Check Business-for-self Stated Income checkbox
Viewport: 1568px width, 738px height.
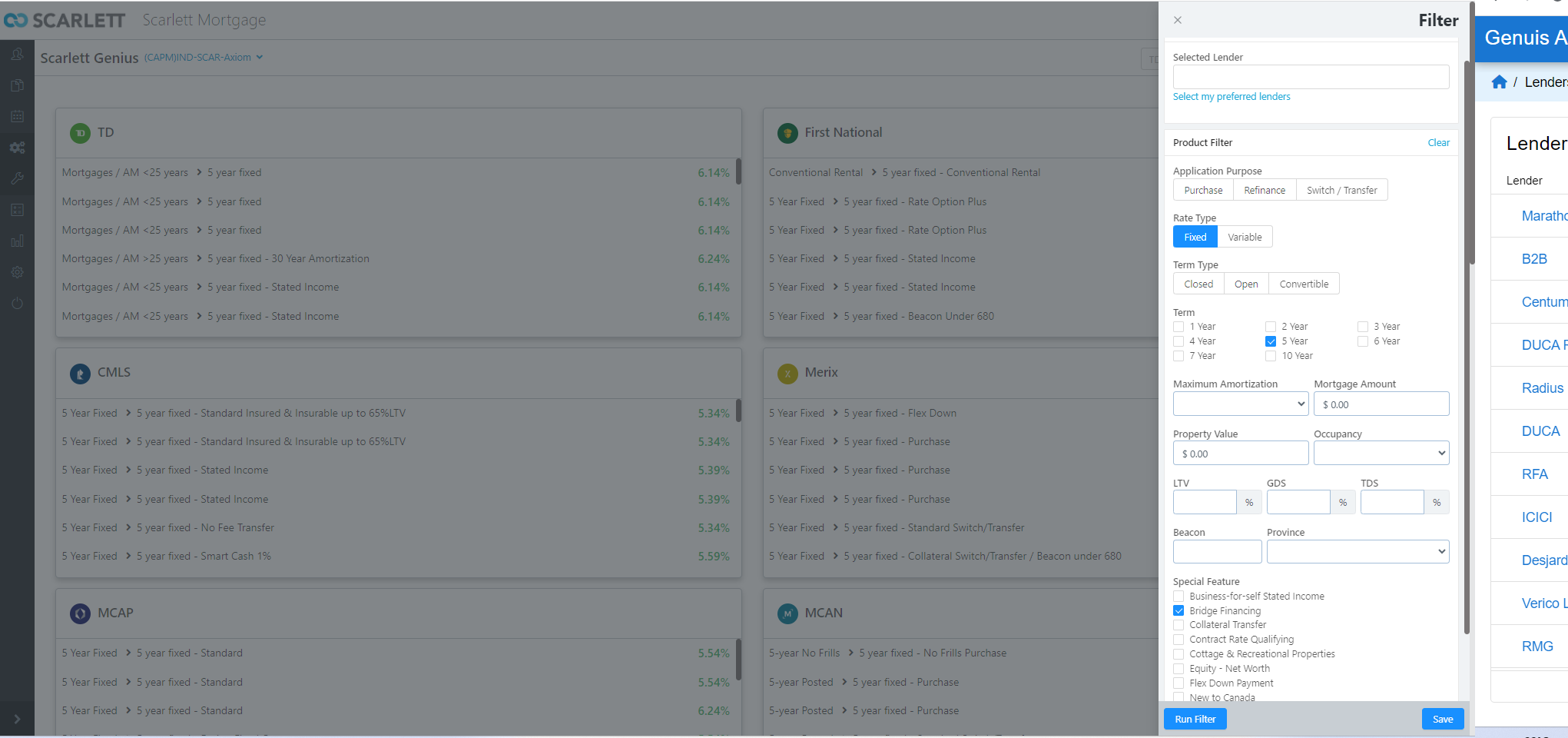[1178, 597]
